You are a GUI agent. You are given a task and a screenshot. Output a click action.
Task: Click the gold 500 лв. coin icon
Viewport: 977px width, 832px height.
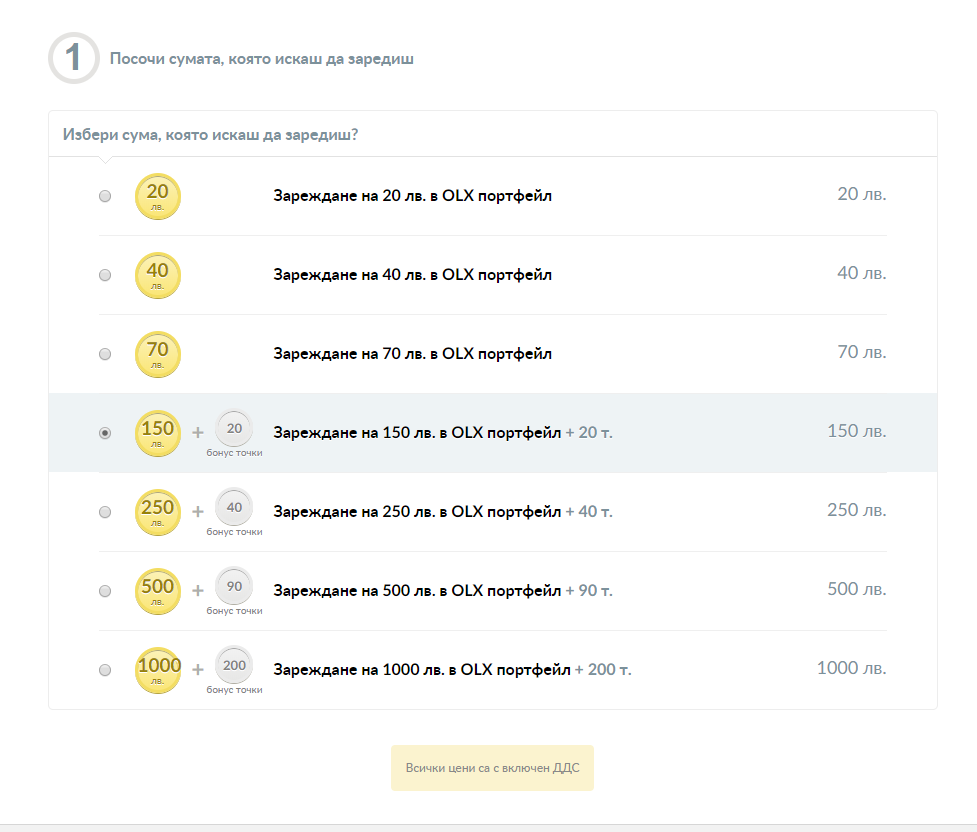[158, 591]
